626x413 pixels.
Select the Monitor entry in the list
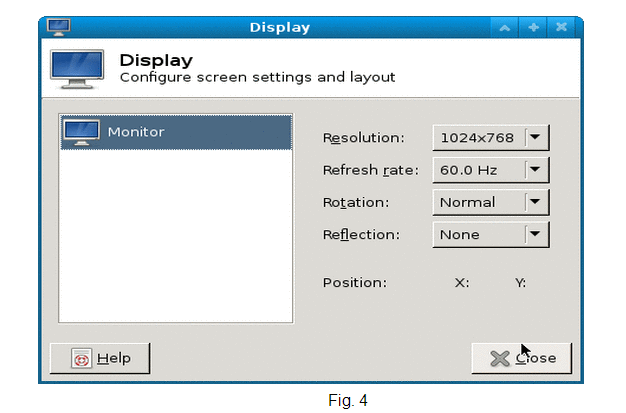click(176, 132)
